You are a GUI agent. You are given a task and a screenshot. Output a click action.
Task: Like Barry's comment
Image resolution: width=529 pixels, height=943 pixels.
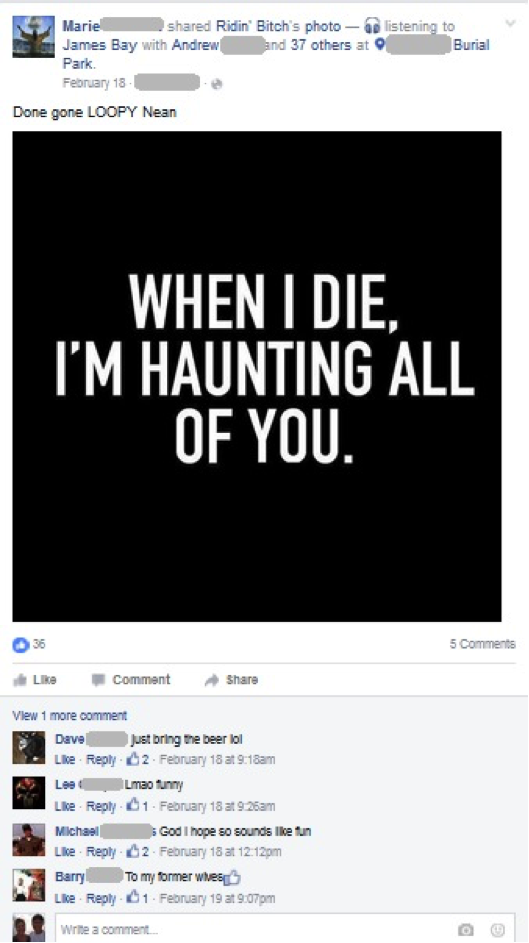pyautogui.click(x=64, y=898)
